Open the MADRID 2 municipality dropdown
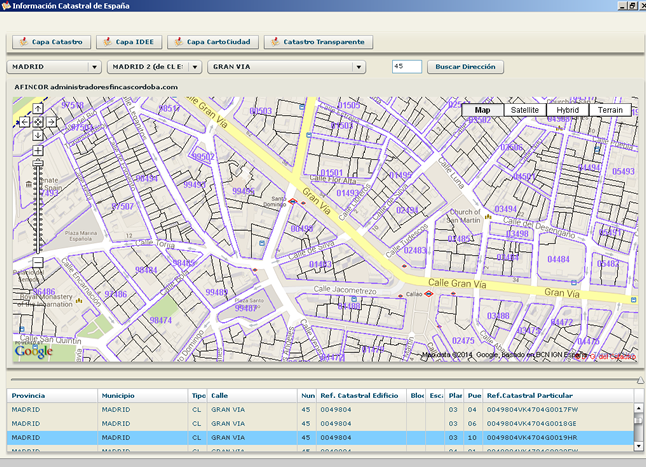This screenshot has height=467, width=646. pyautogui.click(x=154, y=67)
